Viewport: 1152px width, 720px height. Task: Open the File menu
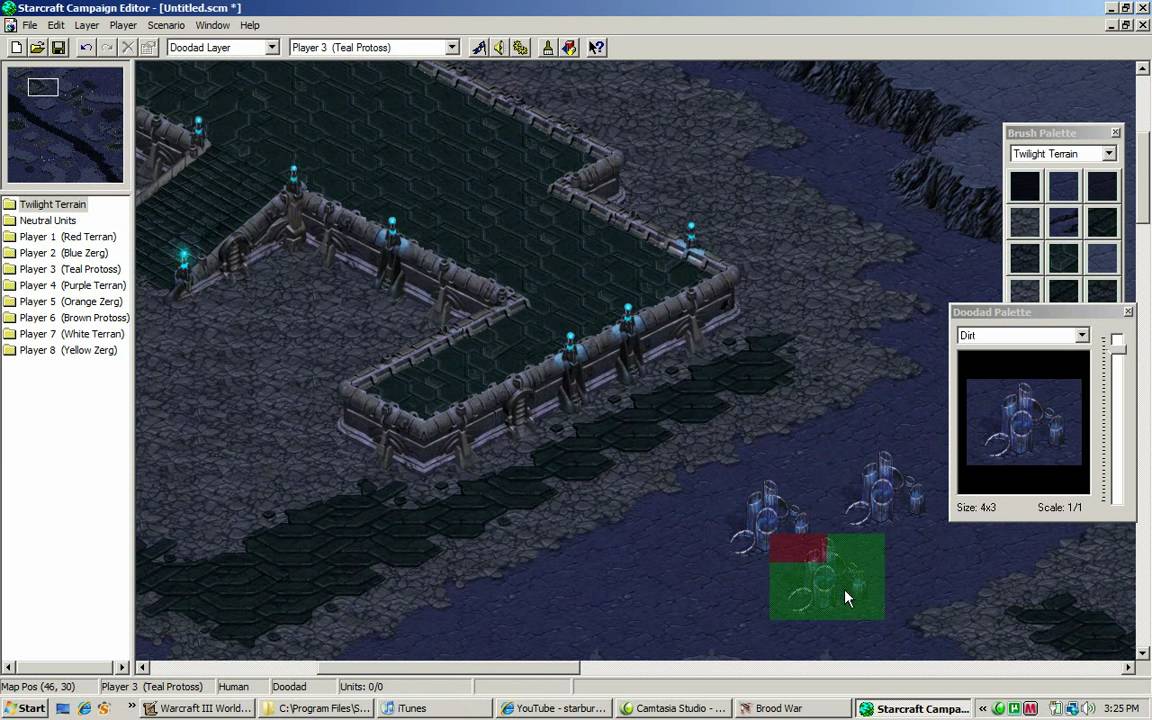tap(29, 25)
